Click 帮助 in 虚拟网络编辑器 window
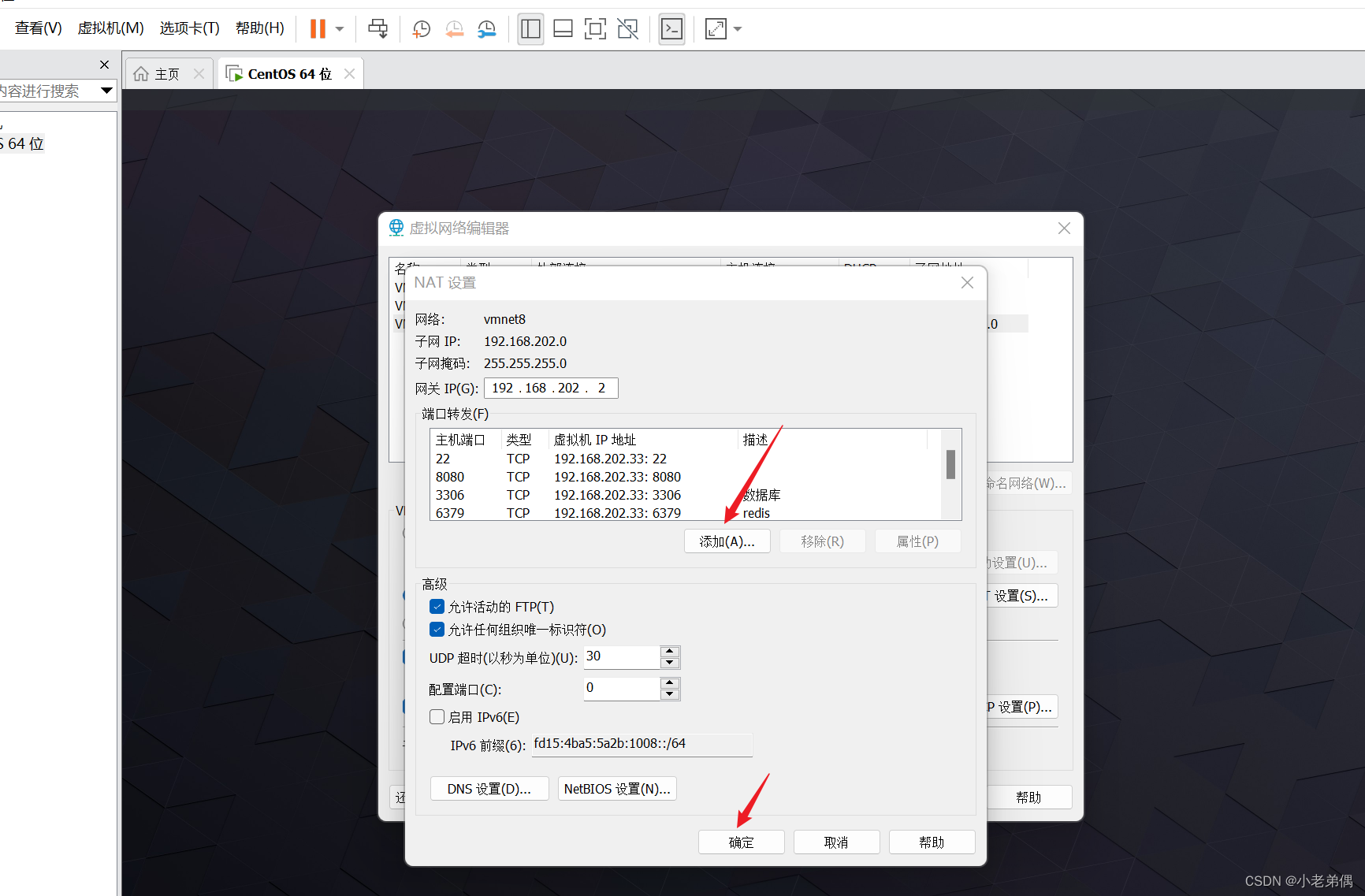Screen dimensions: 1365x896 1029,797
